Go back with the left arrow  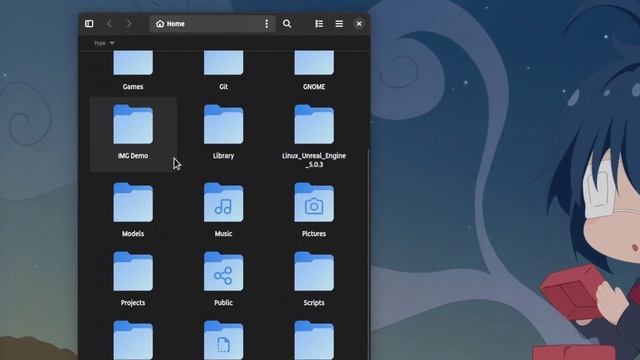pyautogui.click(x=109, y=24)
